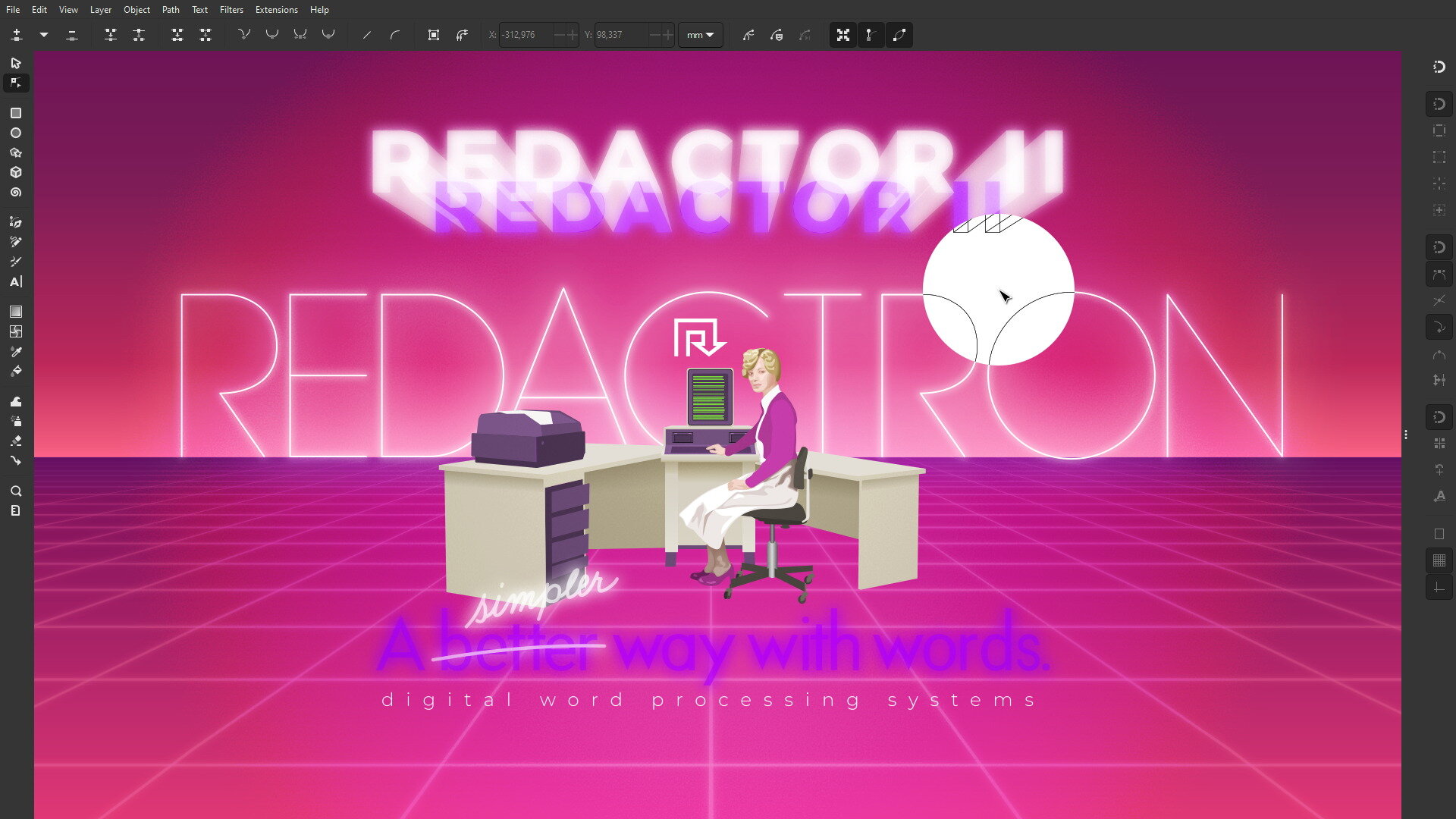Viewport: 1456px width, 819px height.
Task: Toggle snap to grids on snap bar
Action: pos(1439,560)
